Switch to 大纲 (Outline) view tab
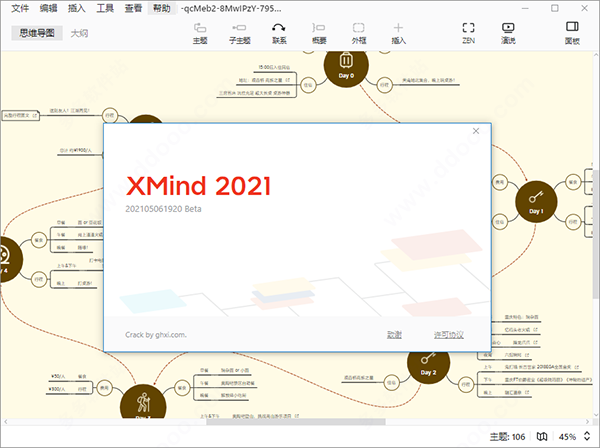Screen dimensions: 600x448 79,33
